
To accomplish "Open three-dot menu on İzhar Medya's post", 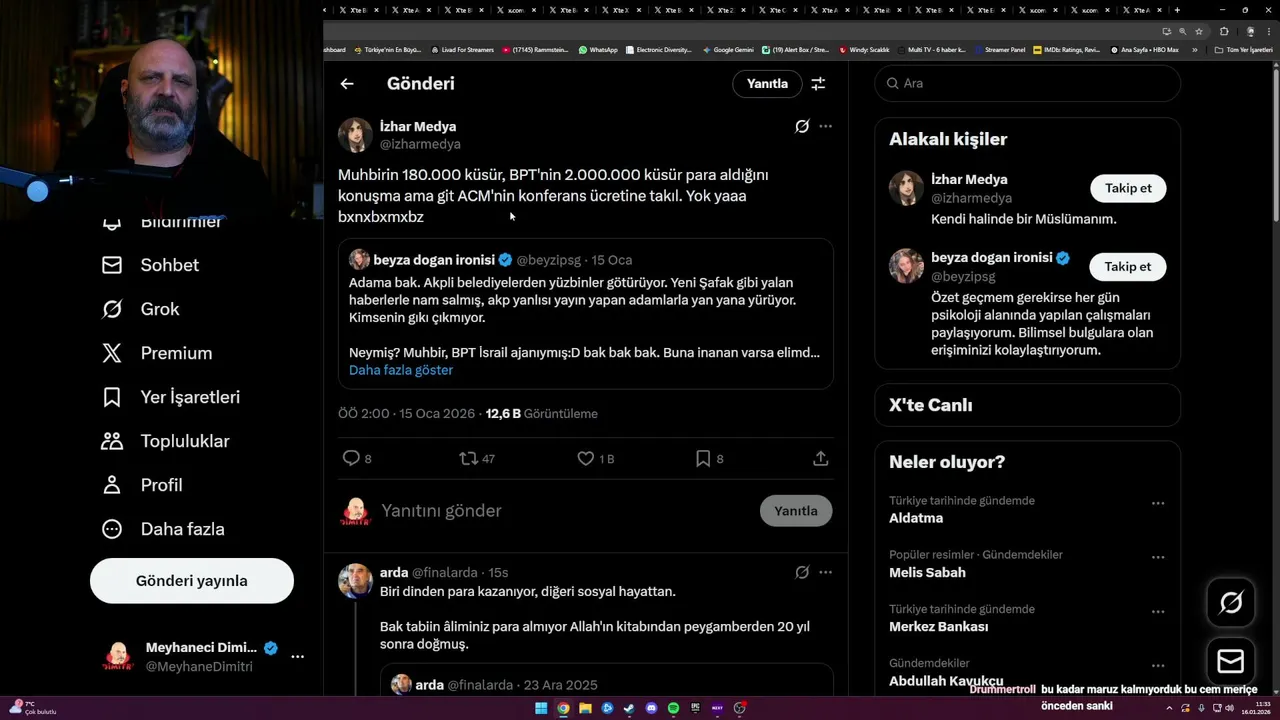I will (825, 126).
